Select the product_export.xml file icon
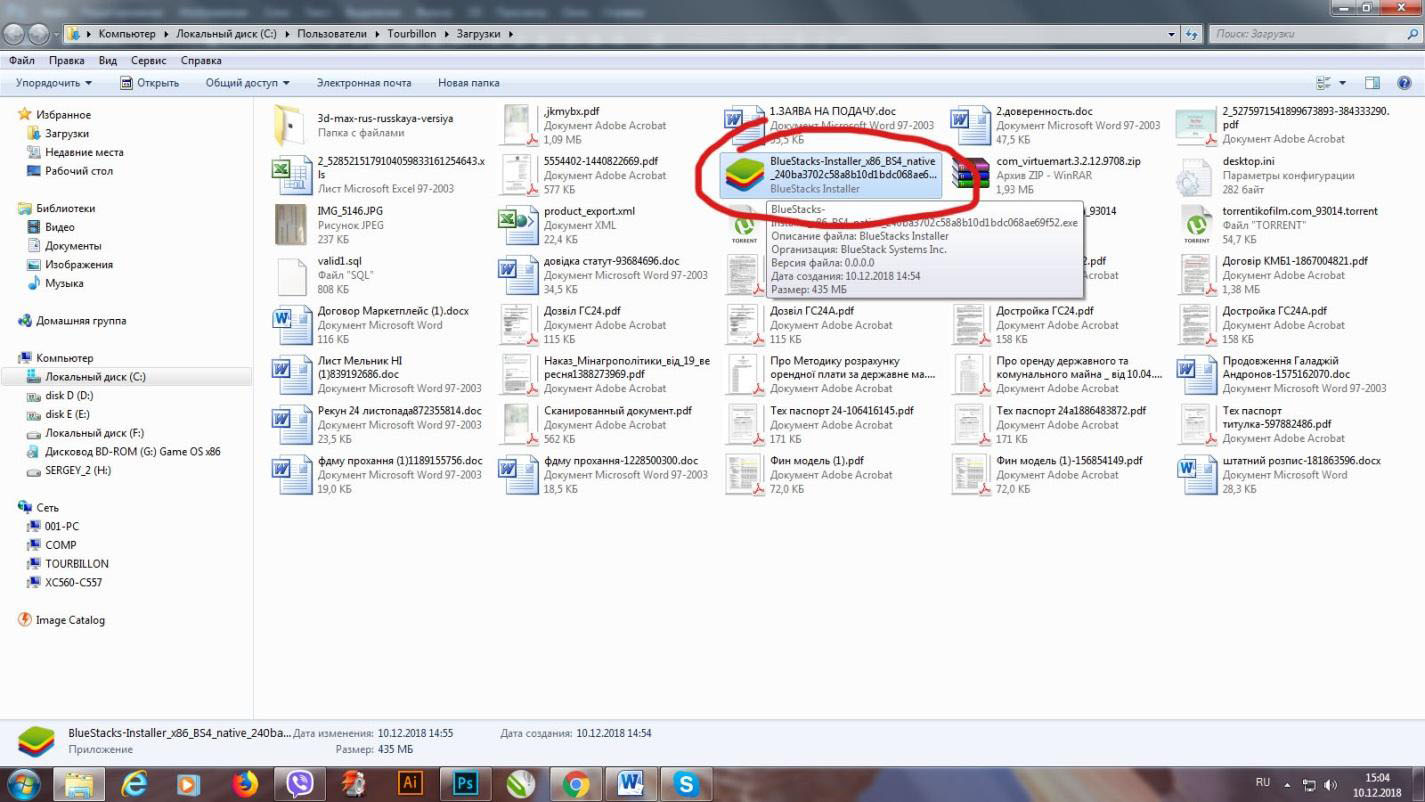The height and width of the screenshot is (802, 1425). 518,225
